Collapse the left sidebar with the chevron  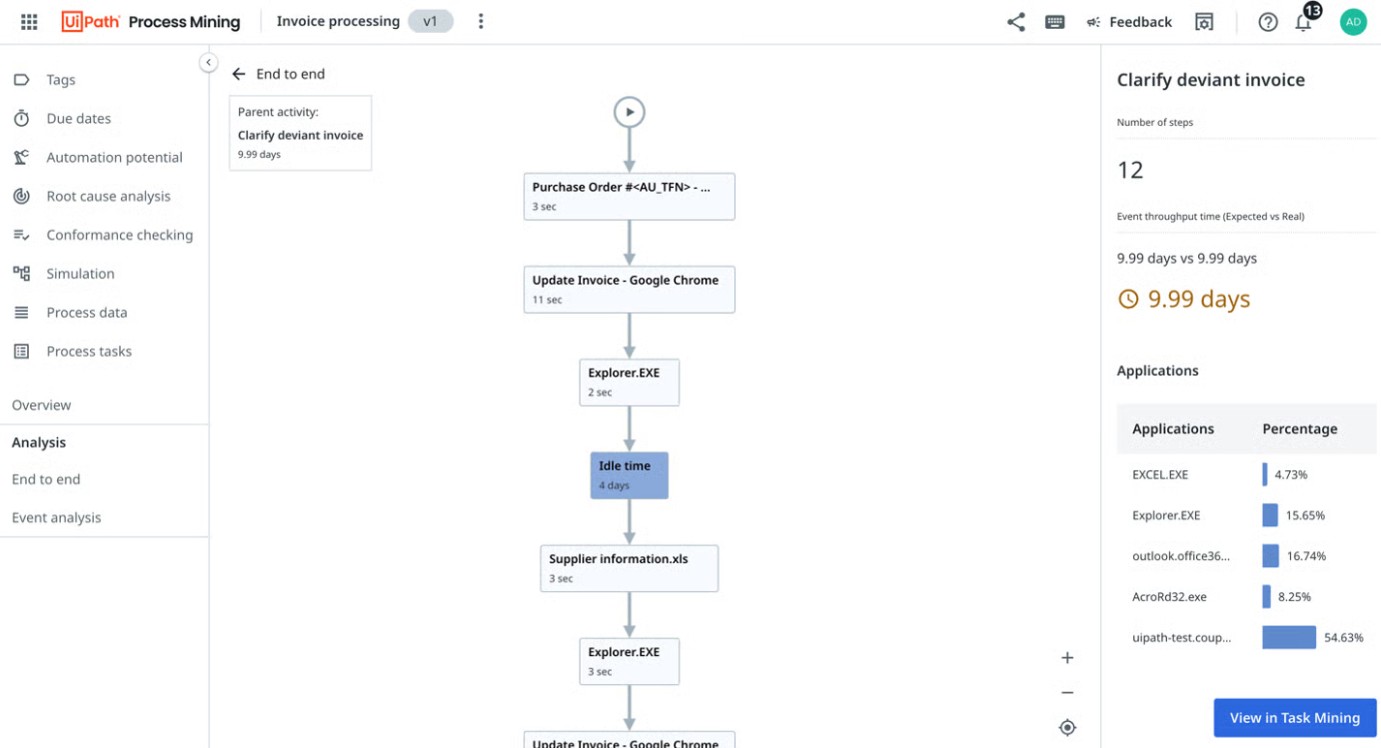click(x=208, y=61)
